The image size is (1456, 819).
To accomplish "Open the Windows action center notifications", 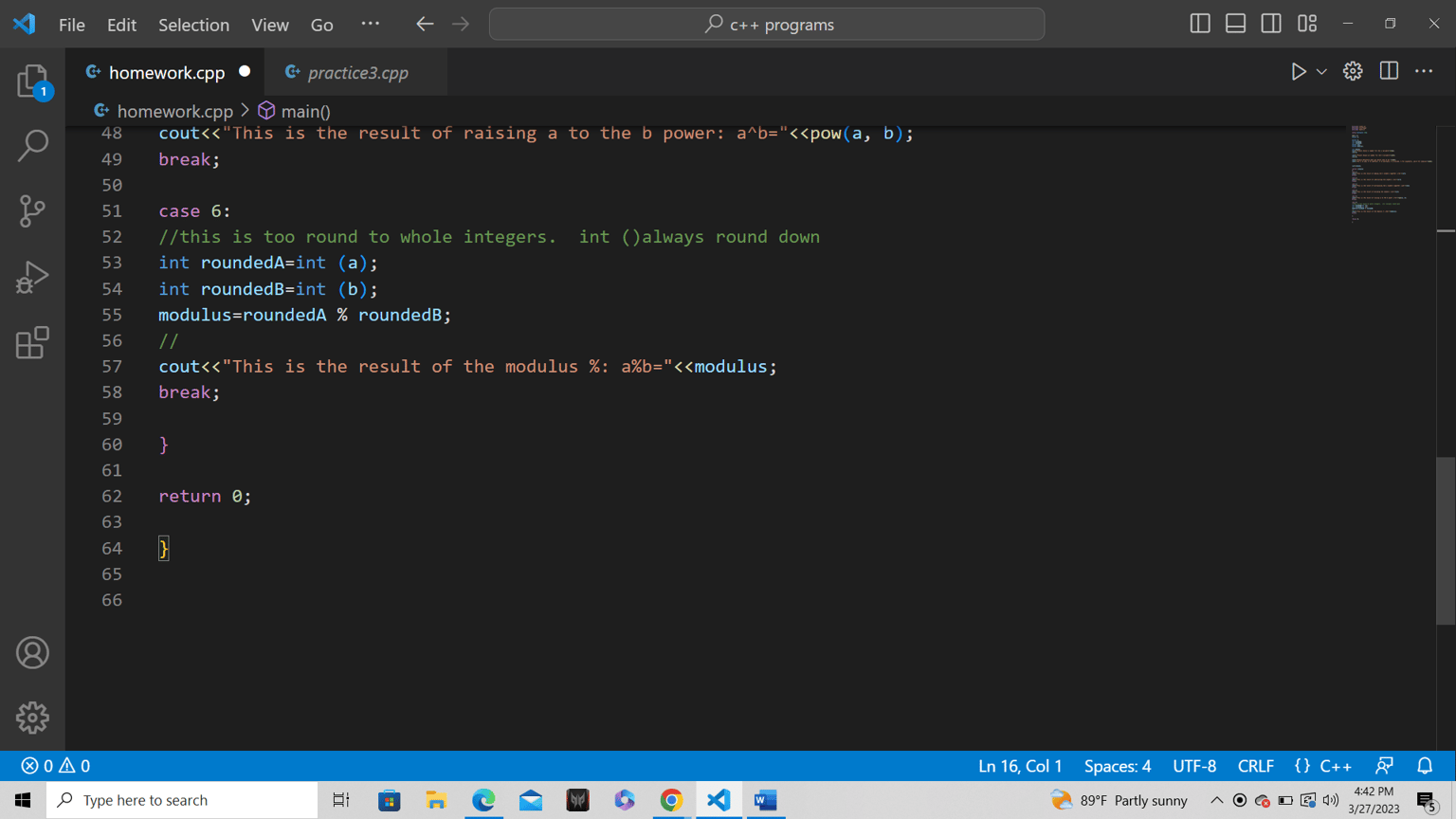I will (1427, 801).
